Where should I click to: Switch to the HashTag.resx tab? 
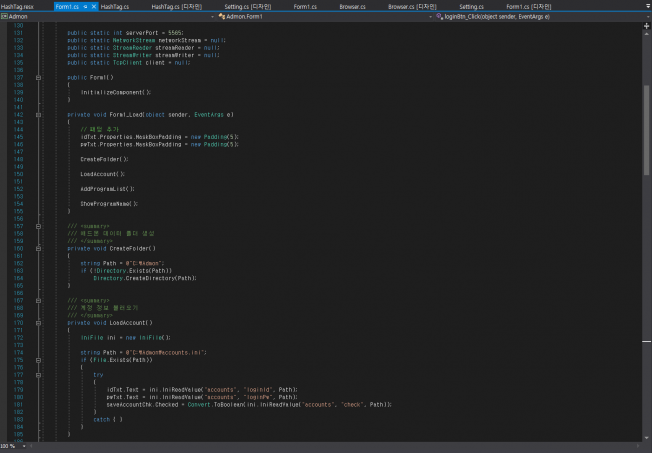point(17,7)
